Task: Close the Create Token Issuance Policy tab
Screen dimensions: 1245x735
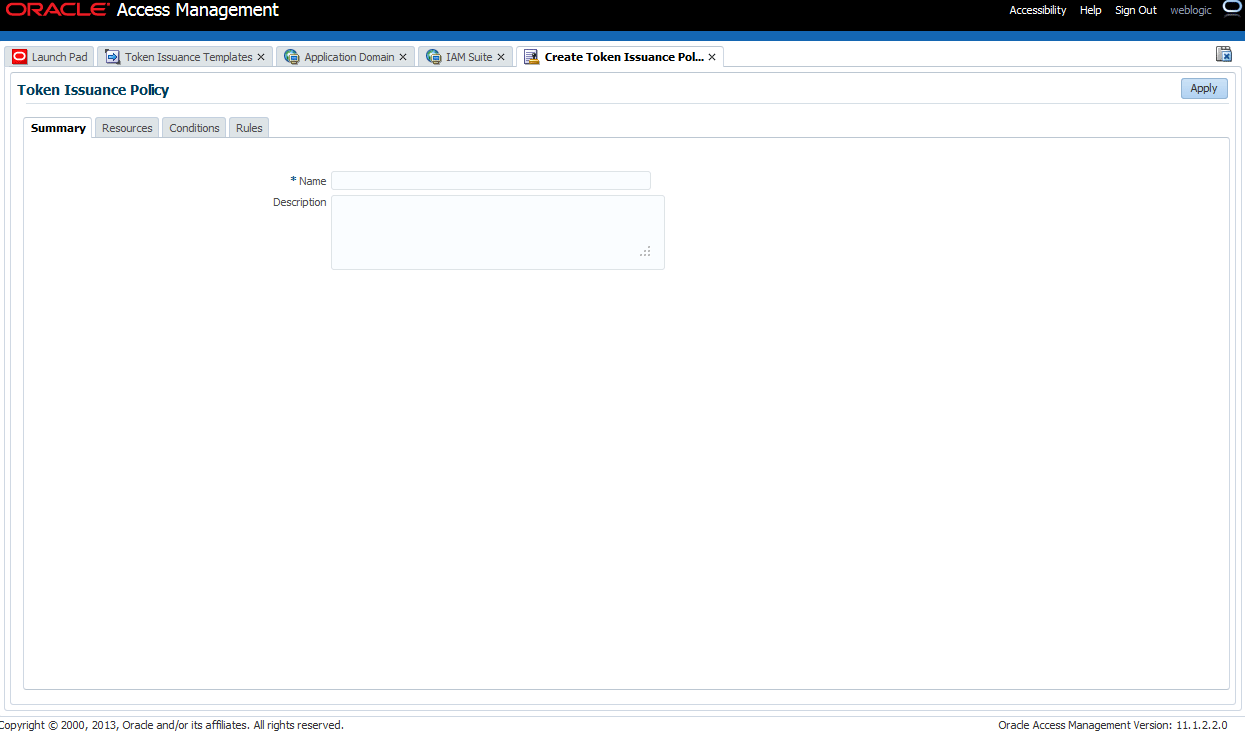Action: (x=712, y=57)
